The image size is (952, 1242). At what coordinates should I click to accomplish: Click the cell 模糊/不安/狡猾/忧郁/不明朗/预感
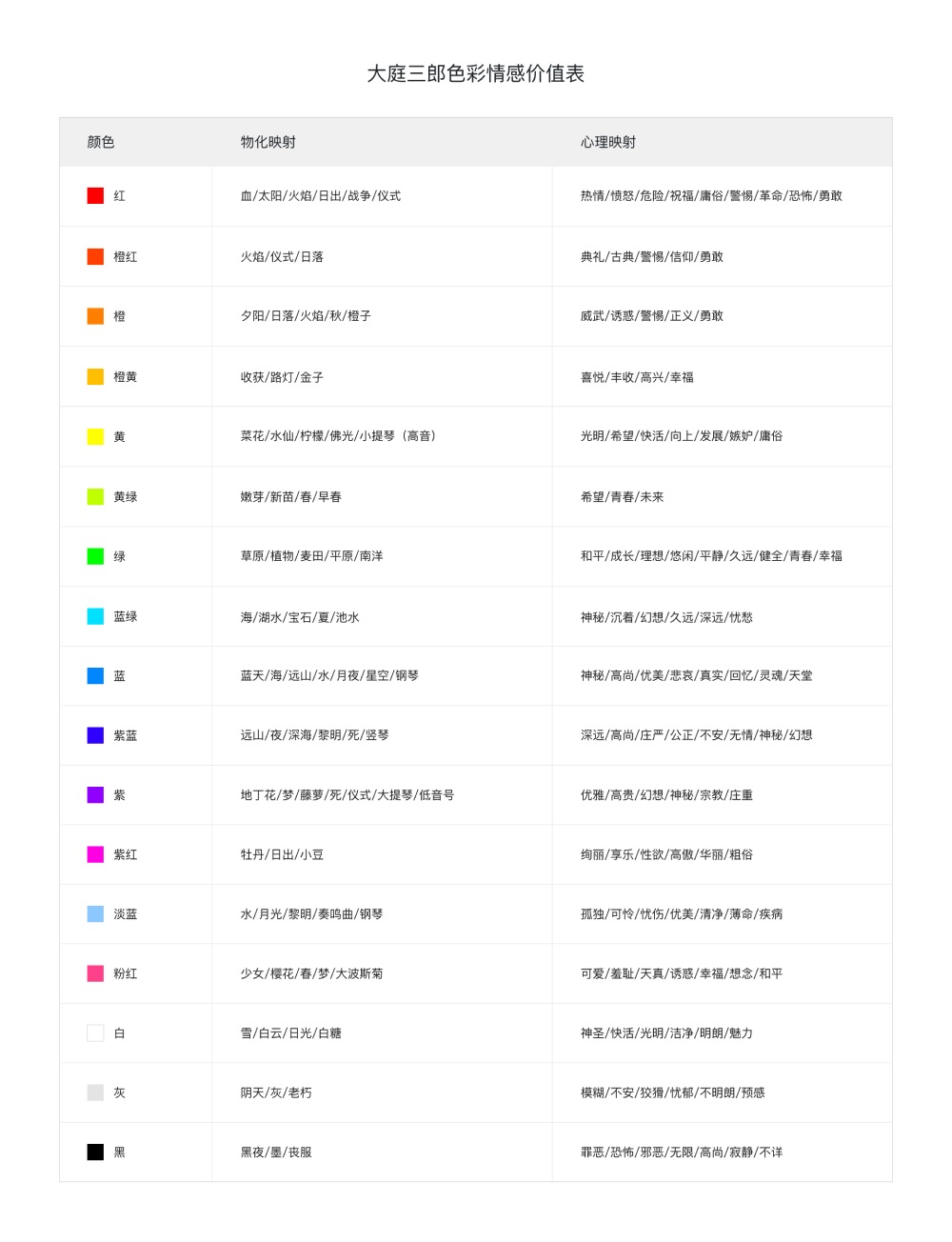click(722, 1092)
